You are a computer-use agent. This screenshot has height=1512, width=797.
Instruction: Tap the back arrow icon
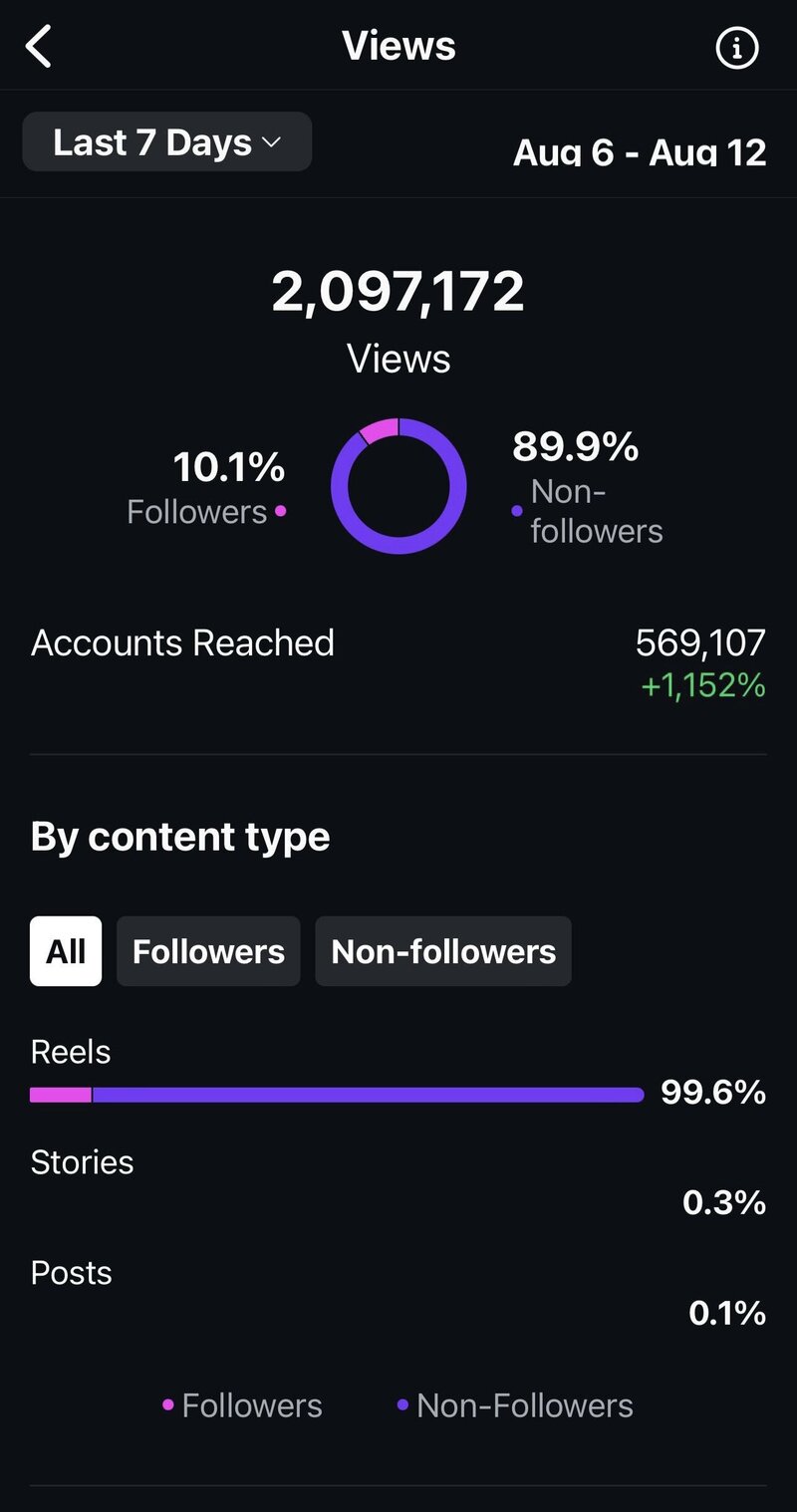(39, 47)
